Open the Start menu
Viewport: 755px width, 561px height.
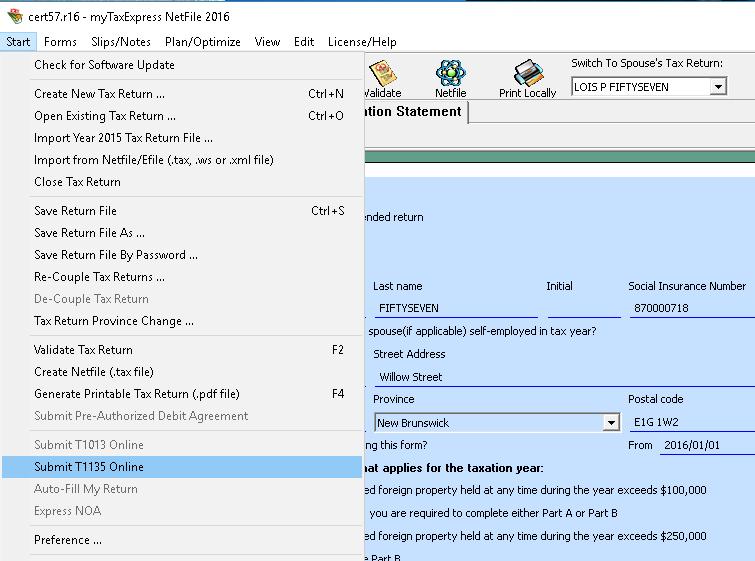[x=18, y=42]
